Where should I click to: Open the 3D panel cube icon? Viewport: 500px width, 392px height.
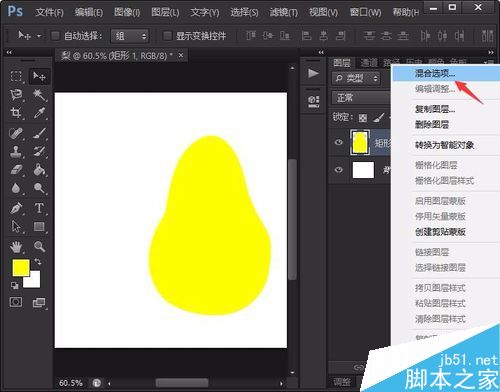[x=313, y=101]
